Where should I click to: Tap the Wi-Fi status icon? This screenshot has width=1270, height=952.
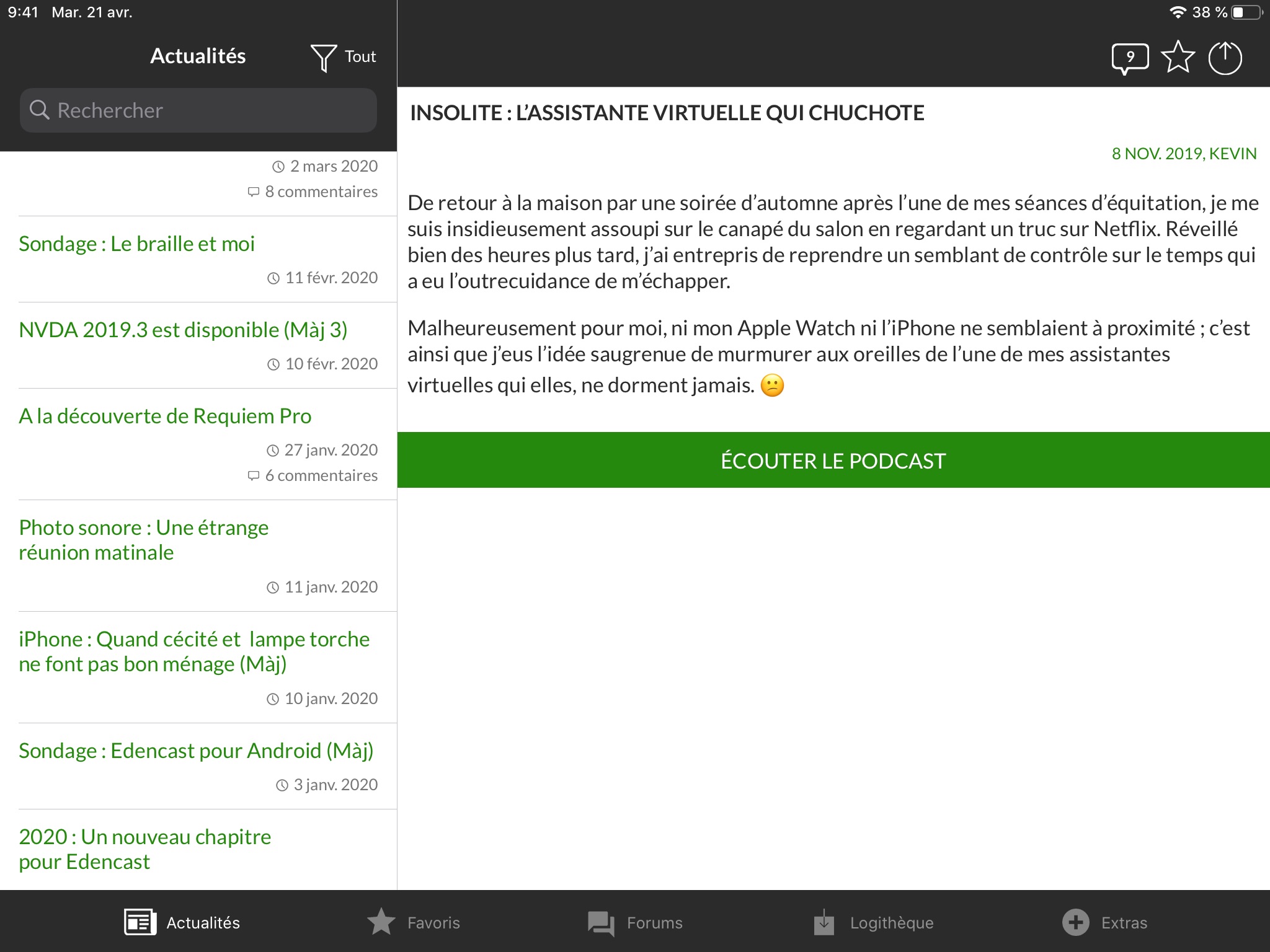point(1177,12)
